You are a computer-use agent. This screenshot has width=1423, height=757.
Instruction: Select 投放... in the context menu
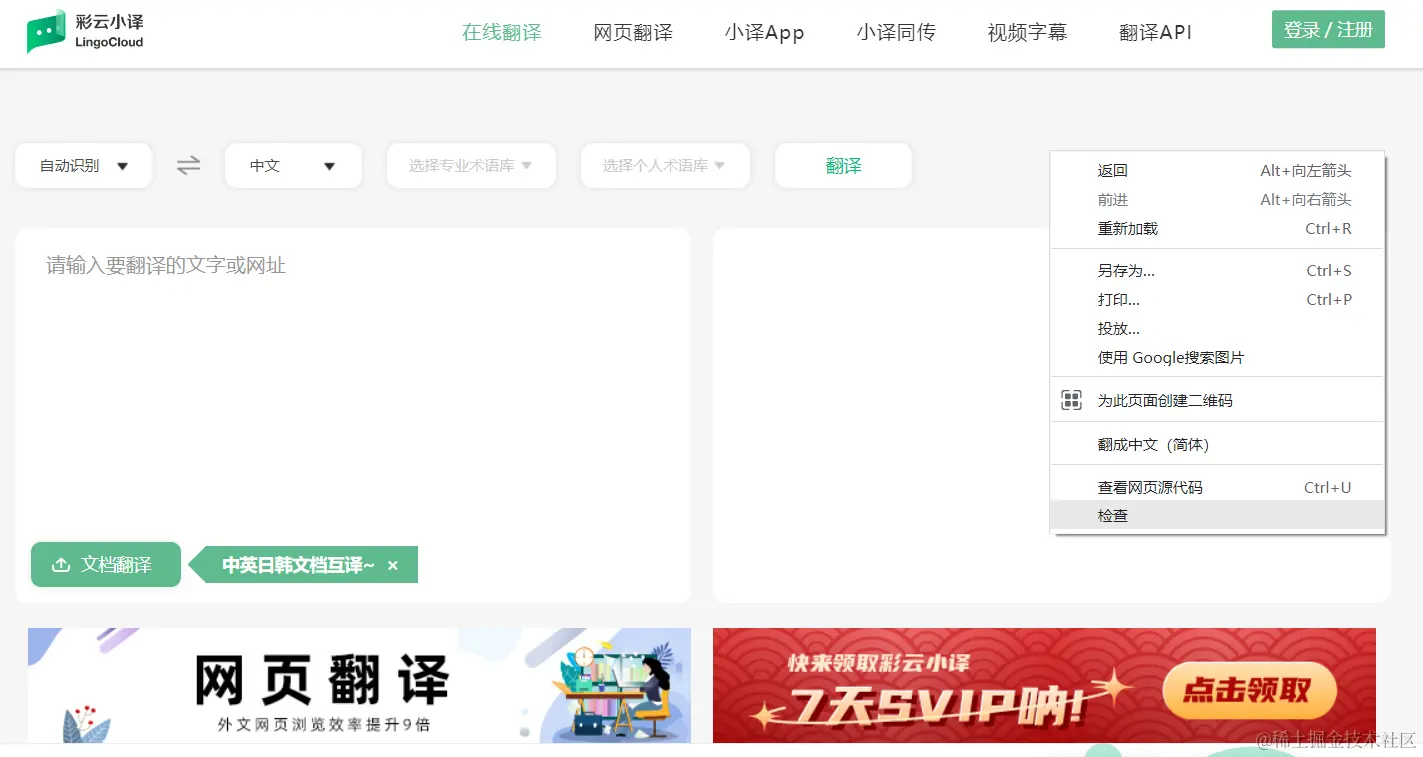(1217, 329)
